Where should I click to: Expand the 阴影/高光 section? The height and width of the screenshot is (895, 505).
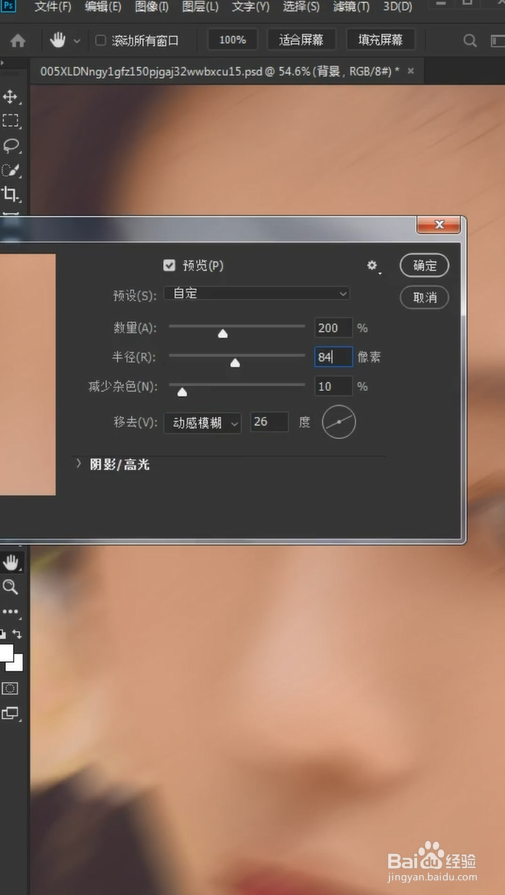click(x=79, y=464)
